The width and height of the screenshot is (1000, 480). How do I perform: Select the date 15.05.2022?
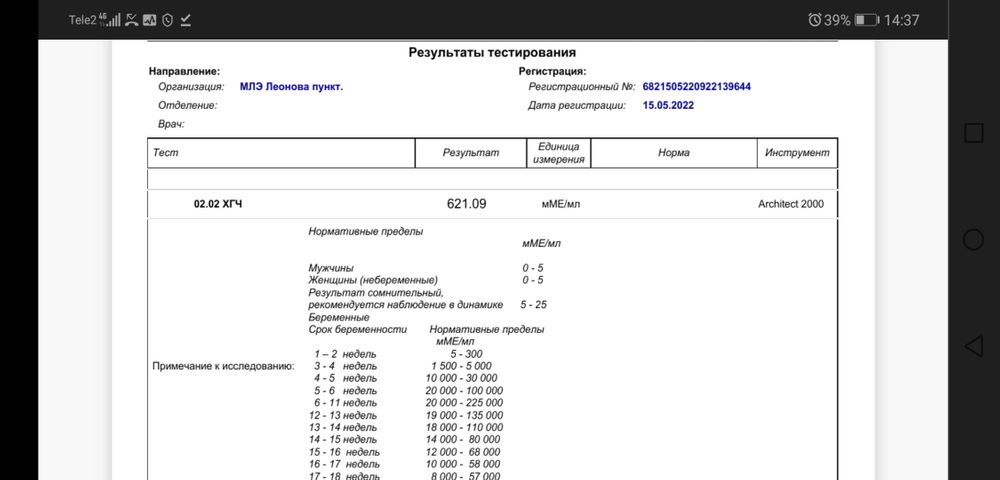click(x=668, y=106)
